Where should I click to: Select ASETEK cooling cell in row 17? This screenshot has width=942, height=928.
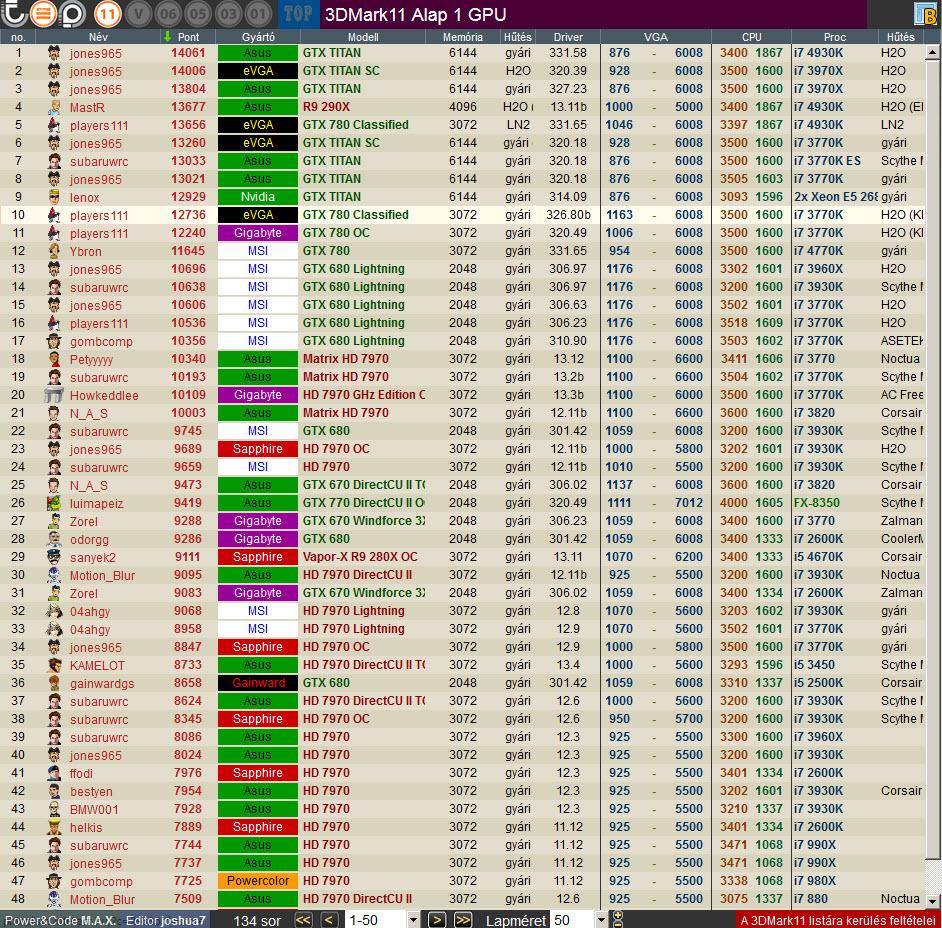pyautogui.click(x=901, y=341)
